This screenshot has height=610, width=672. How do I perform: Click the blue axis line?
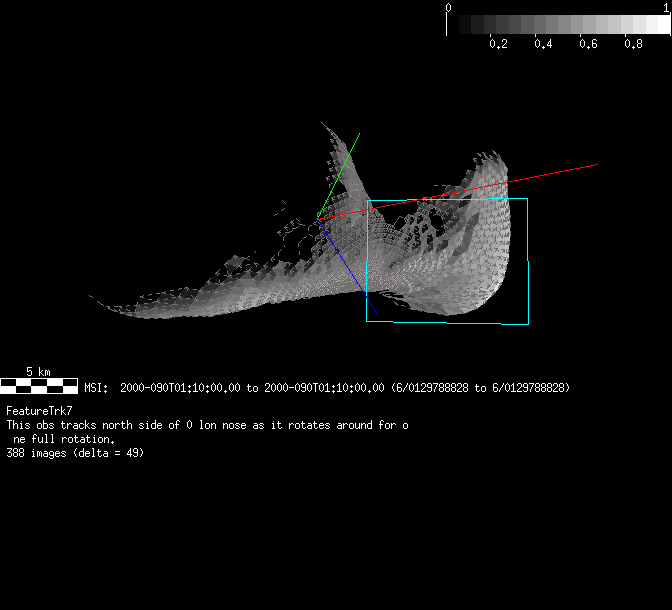pos(350,270)
